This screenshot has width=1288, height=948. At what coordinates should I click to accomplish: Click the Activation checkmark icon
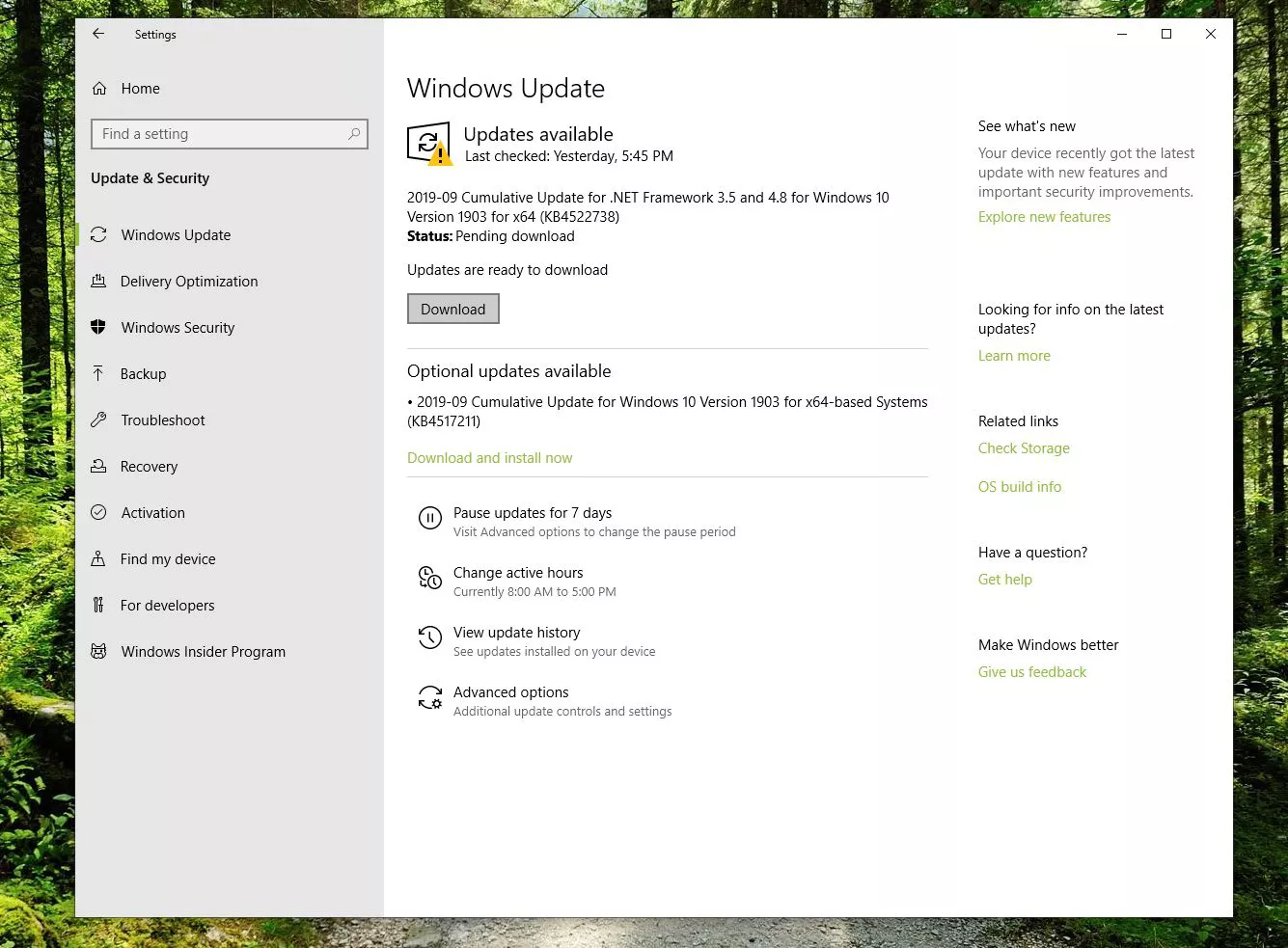99,512
